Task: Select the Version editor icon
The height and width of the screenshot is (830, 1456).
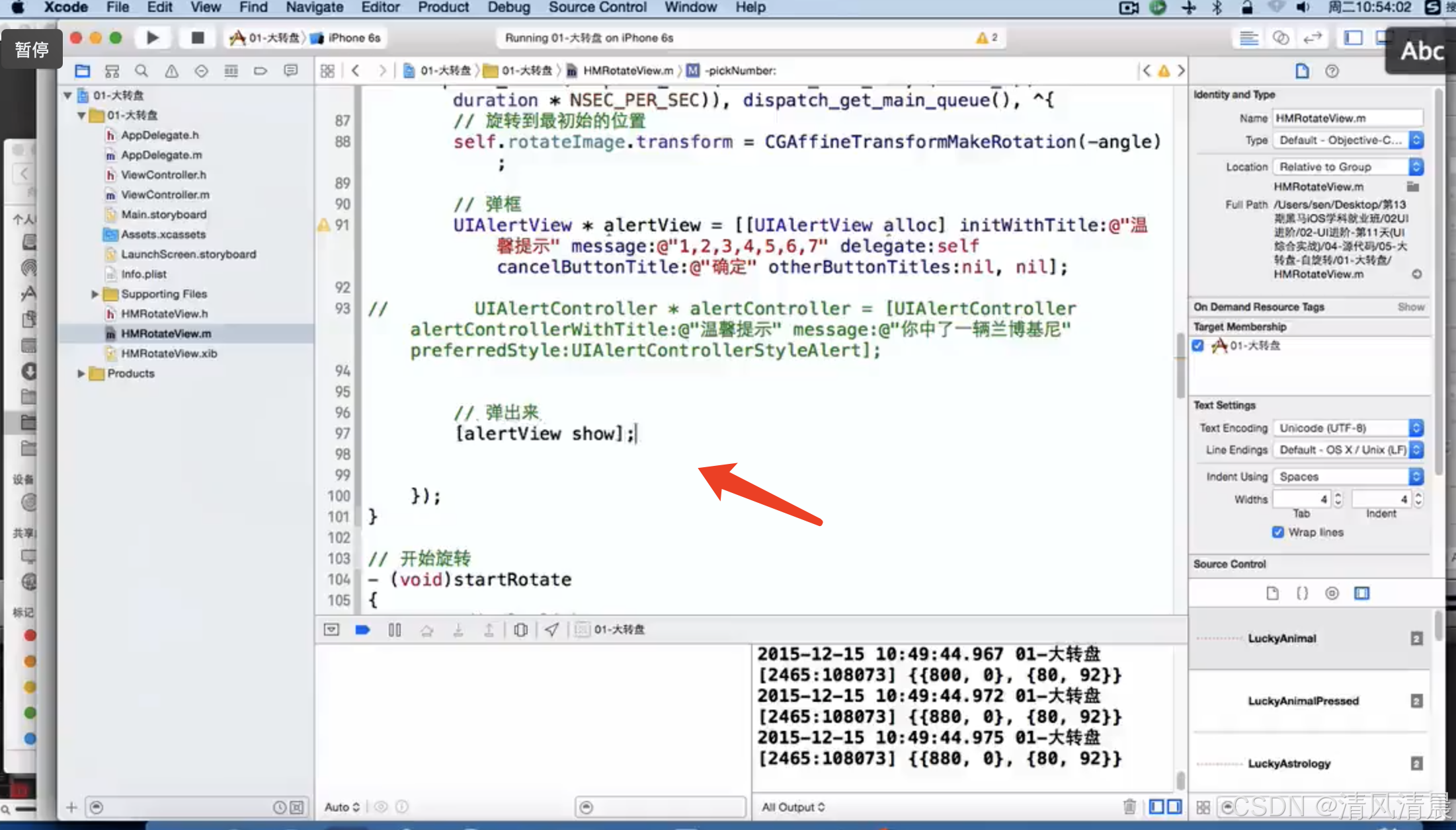Action: pos(1313,38)
